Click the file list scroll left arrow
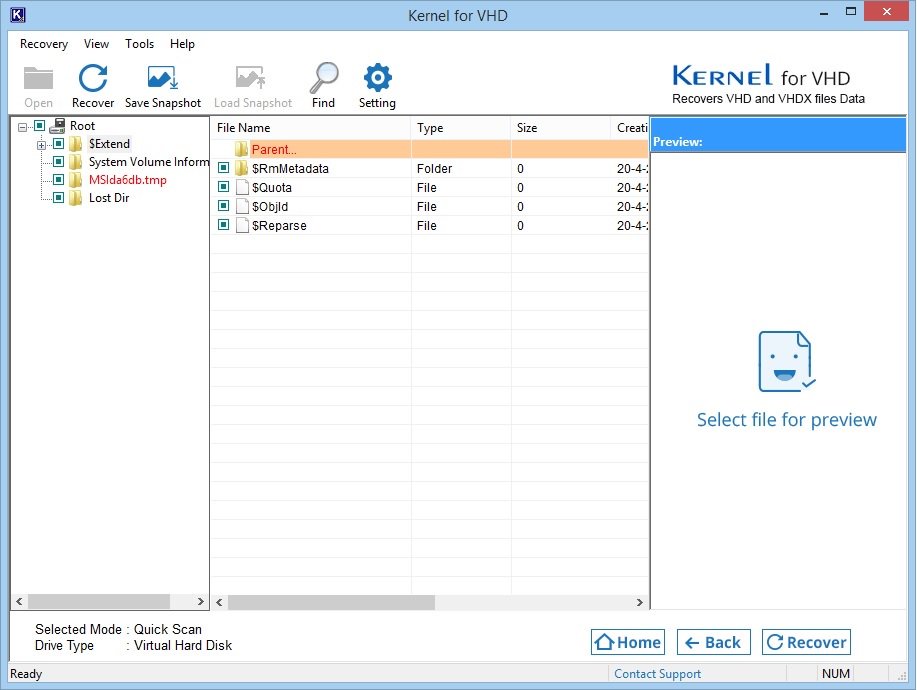The height and width of the screenshot is (690, 917). pyautogui.click(x=219, y=602)
